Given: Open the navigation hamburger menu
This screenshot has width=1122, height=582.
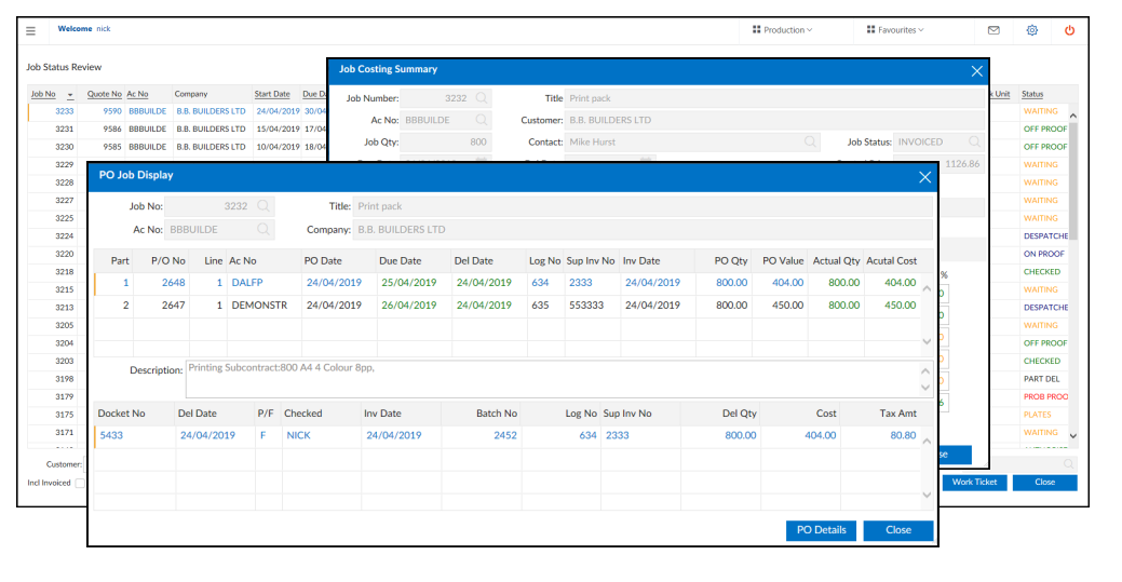Looking at the screenshot, I should (31, 30).
